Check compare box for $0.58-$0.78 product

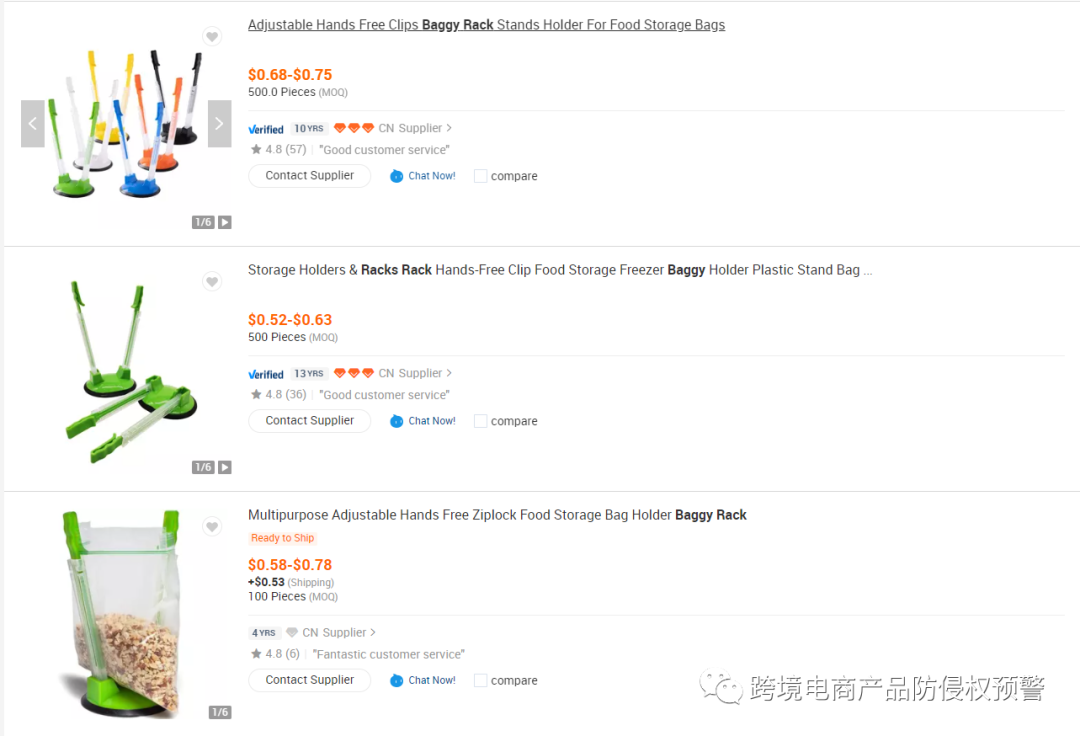(x=481, y=680)
